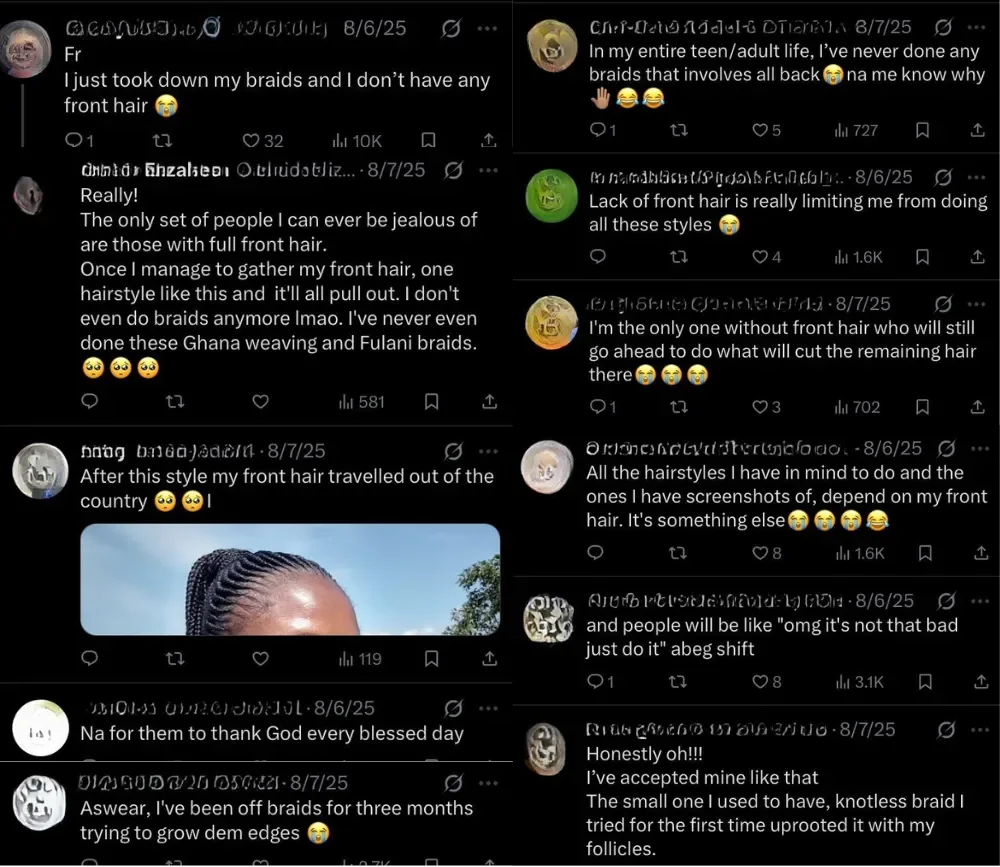Viewport: 1000px width, 867px height.
Task: Open more options on "never done any braids" tweet
Action: (976, 27)
